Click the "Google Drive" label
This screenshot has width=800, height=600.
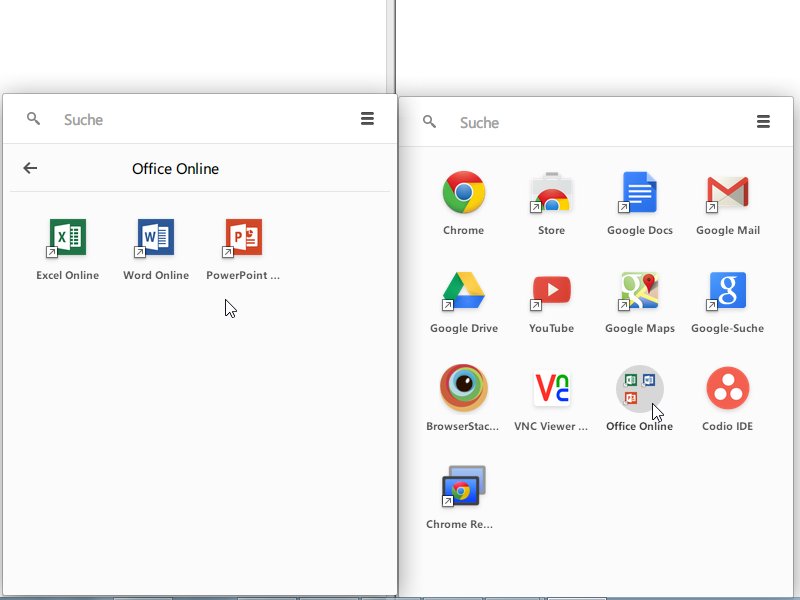(x=464, y=328)
